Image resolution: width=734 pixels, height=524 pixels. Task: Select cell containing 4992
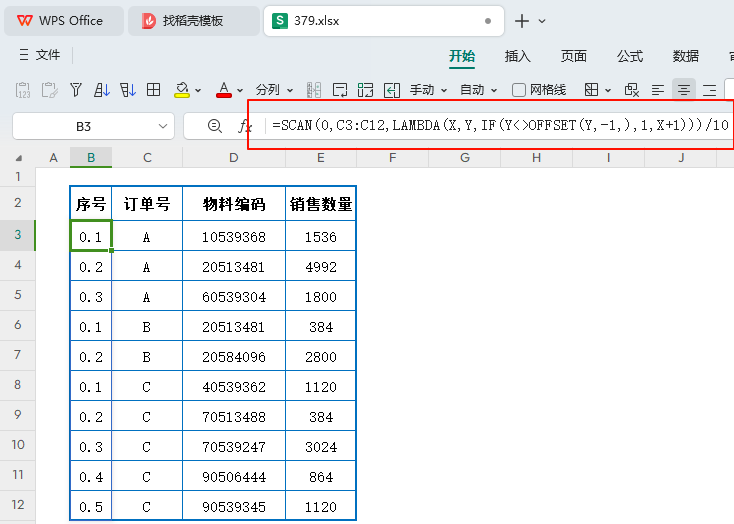[x=321, y=267]
